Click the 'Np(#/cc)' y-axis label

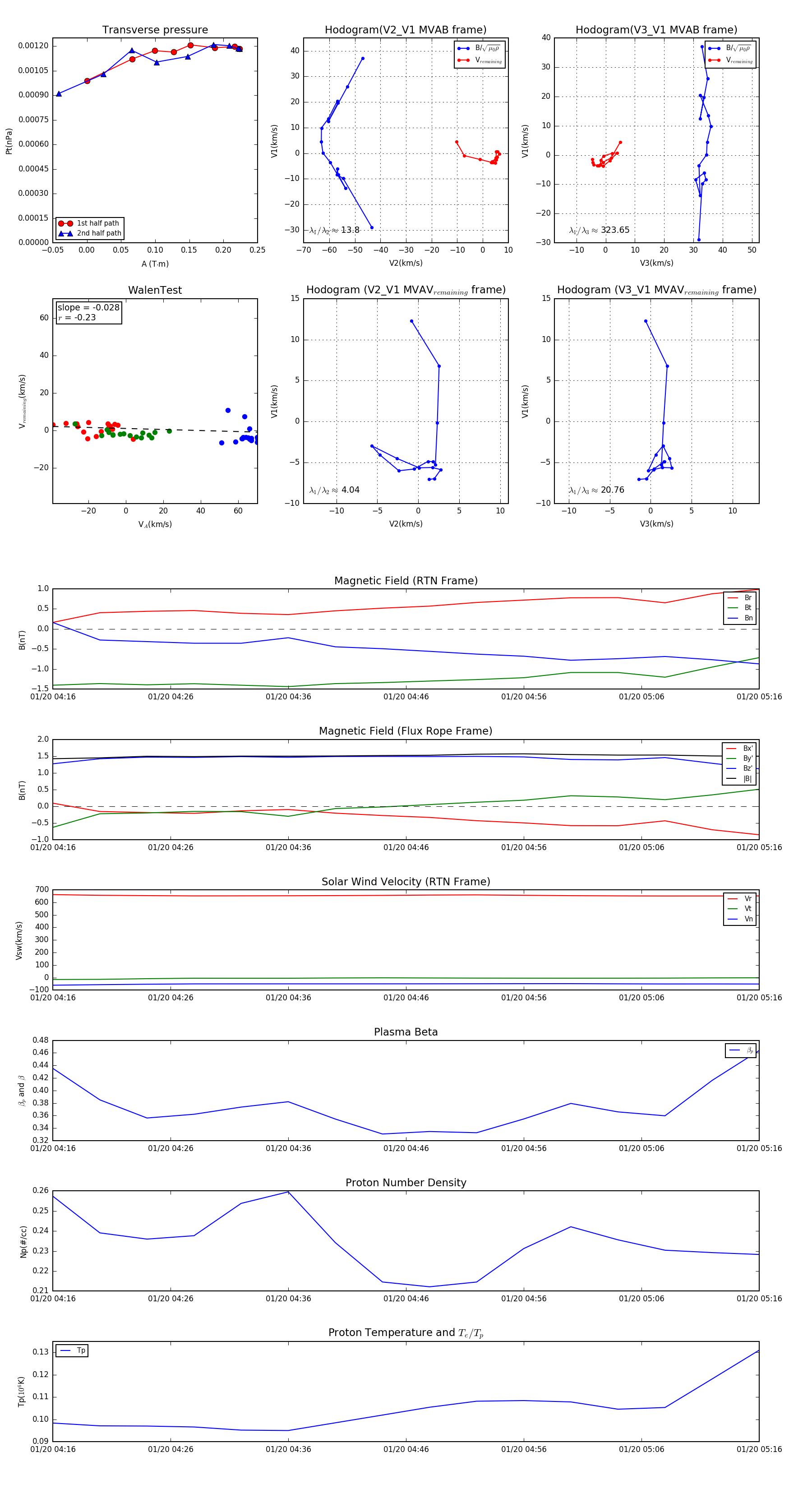(23, 1241)
